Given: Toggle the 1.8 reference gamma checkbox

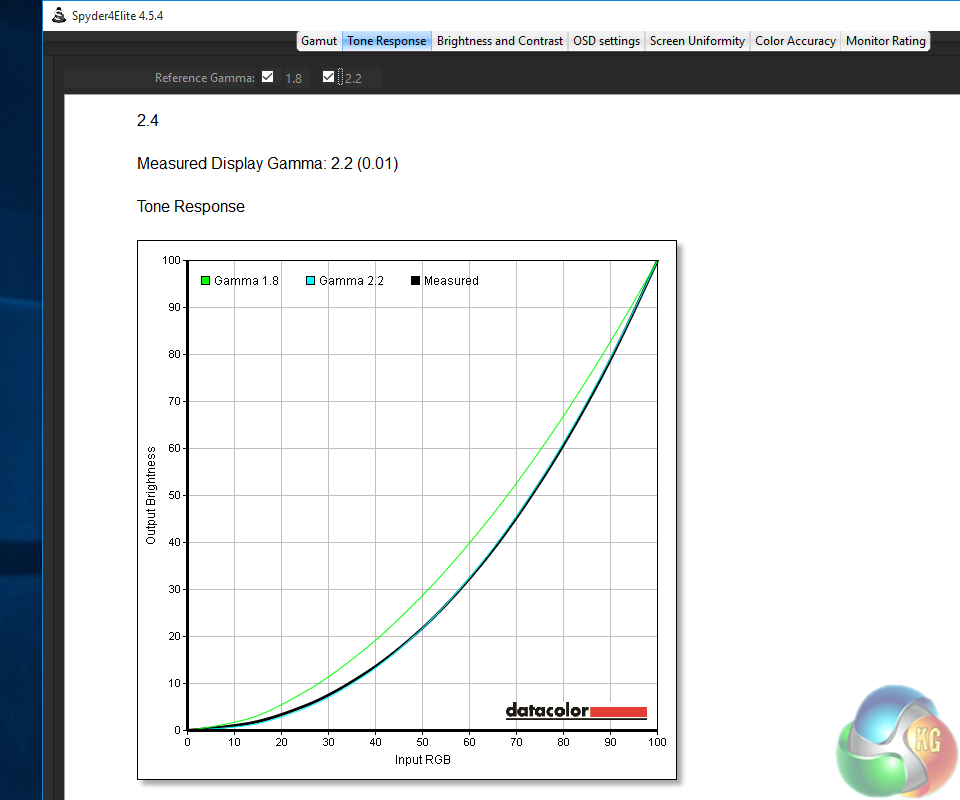Looking at the screenshot, I should [268, 77].
